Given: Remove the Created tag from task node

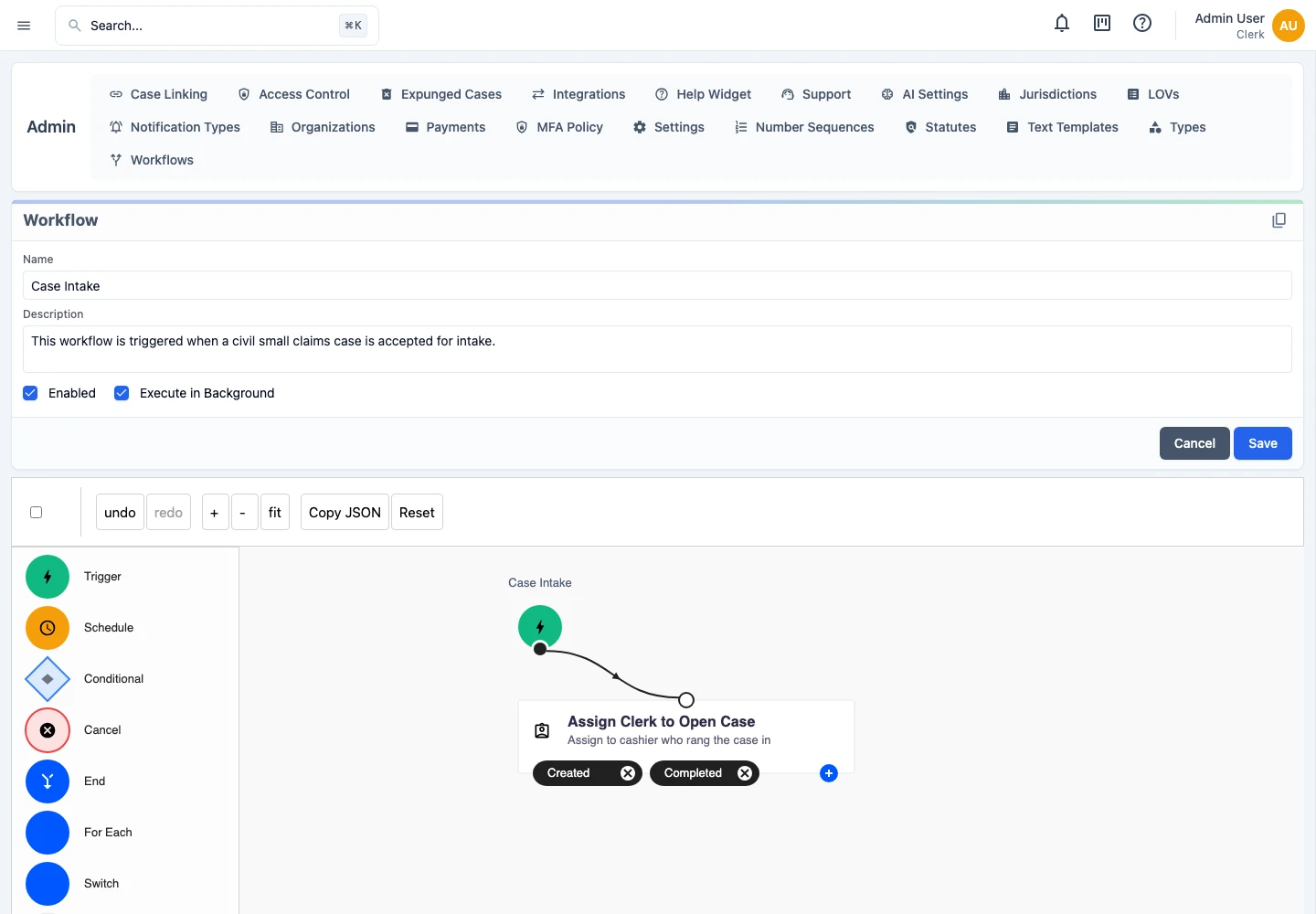Looking at the screenshot, I should point(628,773).
